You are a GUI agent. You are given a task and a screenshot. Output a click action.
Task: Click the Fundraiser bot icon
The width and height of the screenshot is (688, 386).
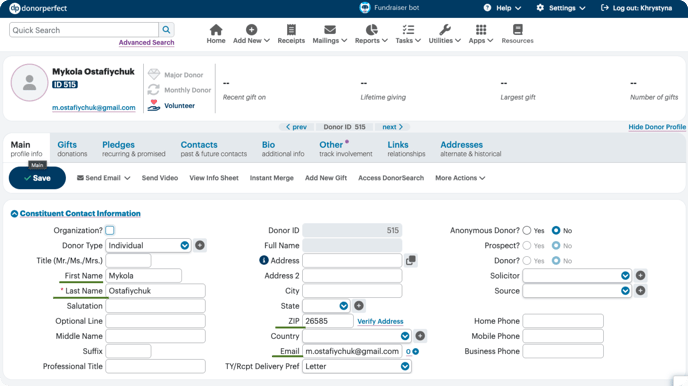click(365, 8)
